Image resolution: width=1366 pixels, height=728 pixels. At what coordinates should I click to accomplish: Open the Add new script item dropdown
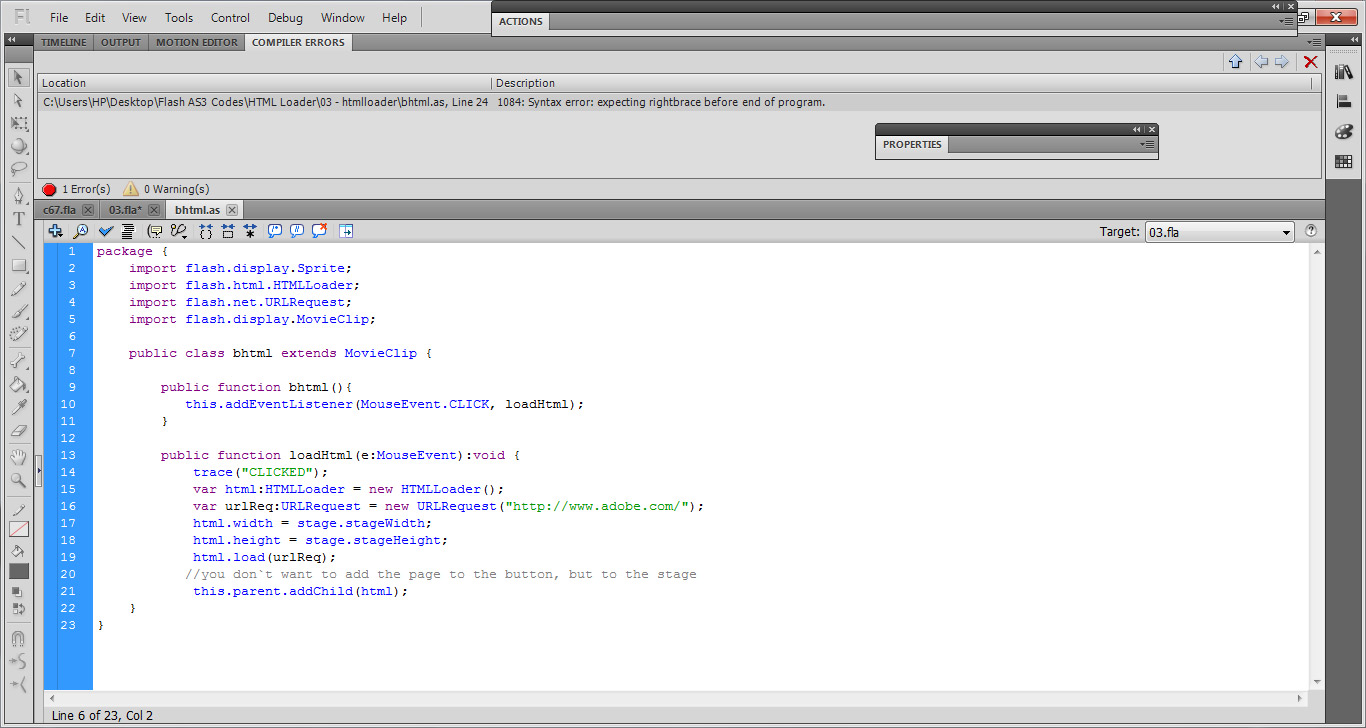tap(55, 231)
